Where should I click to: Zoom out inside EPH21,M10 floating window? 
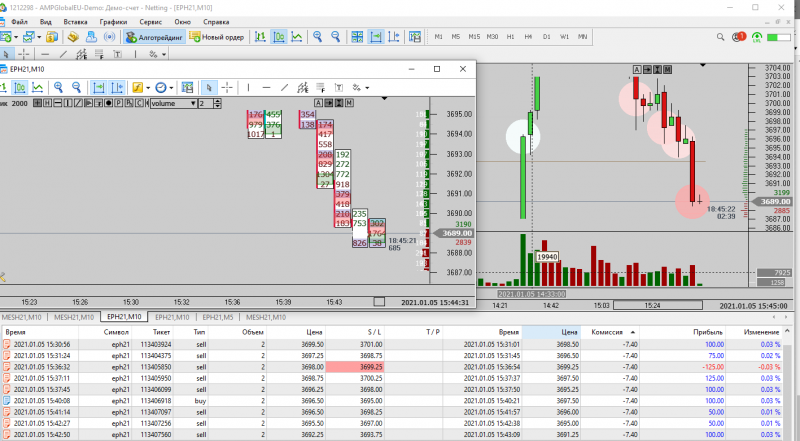click(76, 87)
